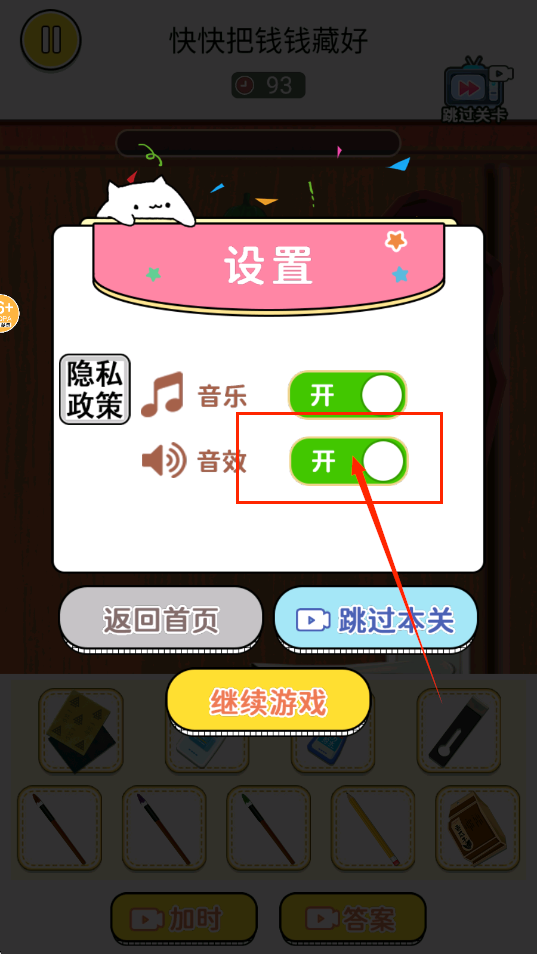Turn off the 音乐 music toggle
537x954 pixels.
click(347, 395)
